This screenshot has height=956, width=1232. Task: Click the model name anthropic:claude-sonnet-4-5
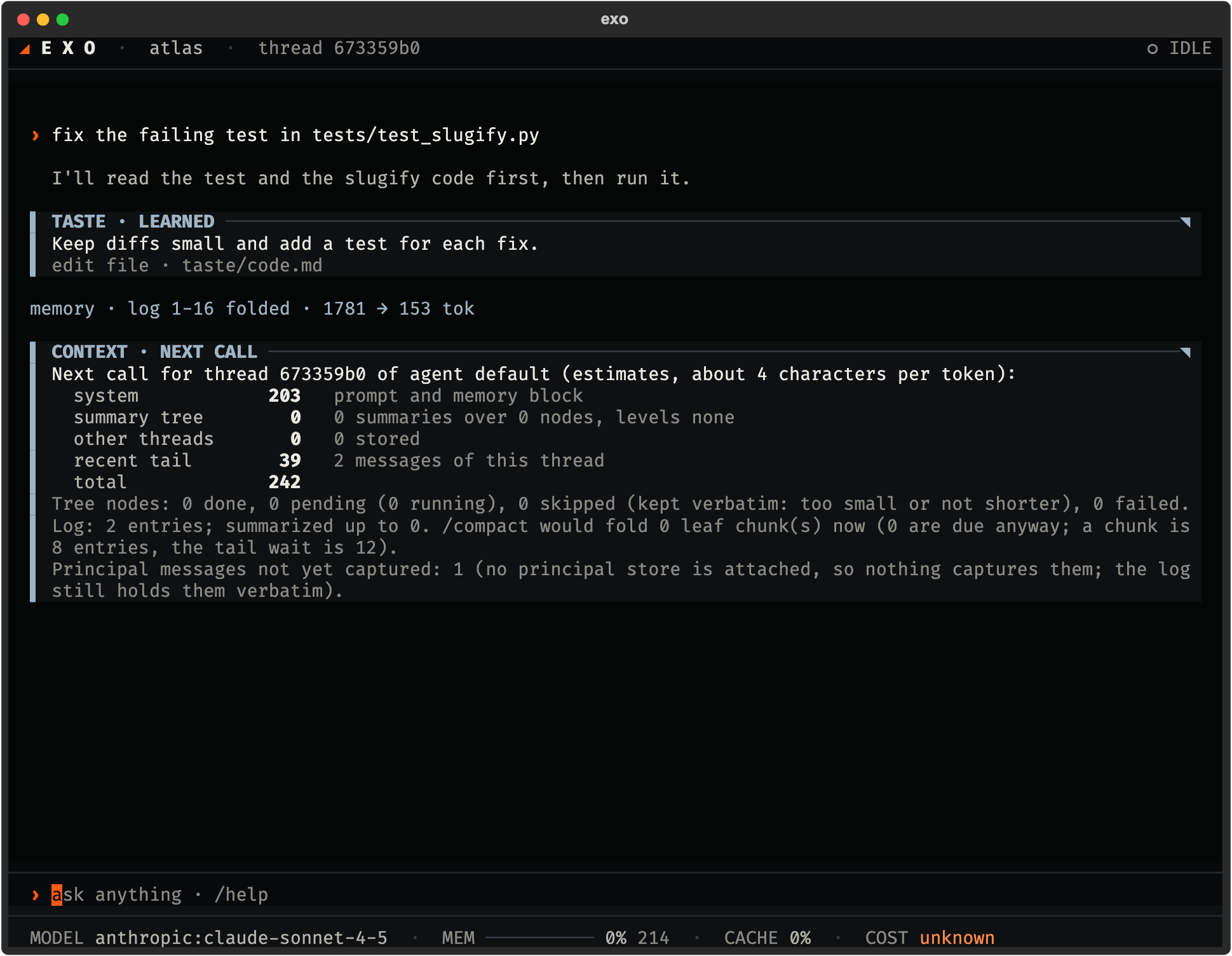click(241, 938)
